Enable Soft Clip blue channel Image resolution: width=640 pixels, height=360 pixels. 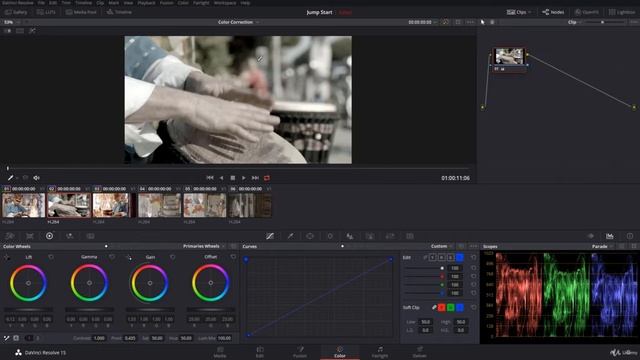tap(460, 307)
